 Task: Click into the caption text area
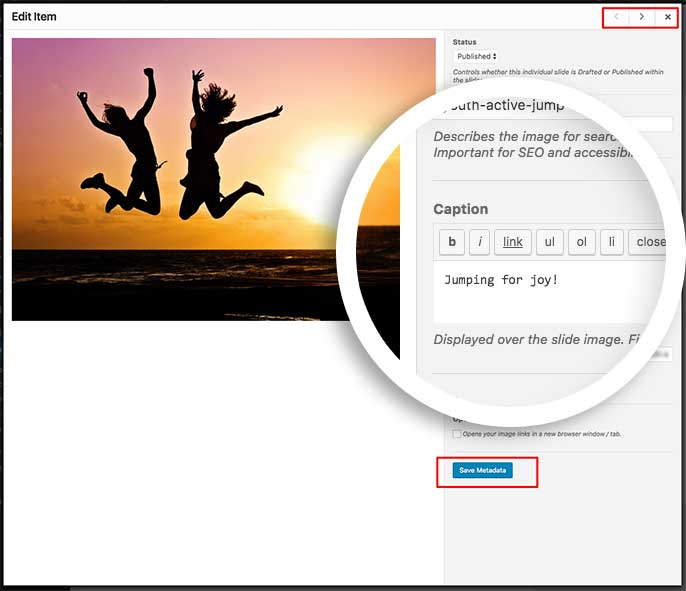point(549,292)
